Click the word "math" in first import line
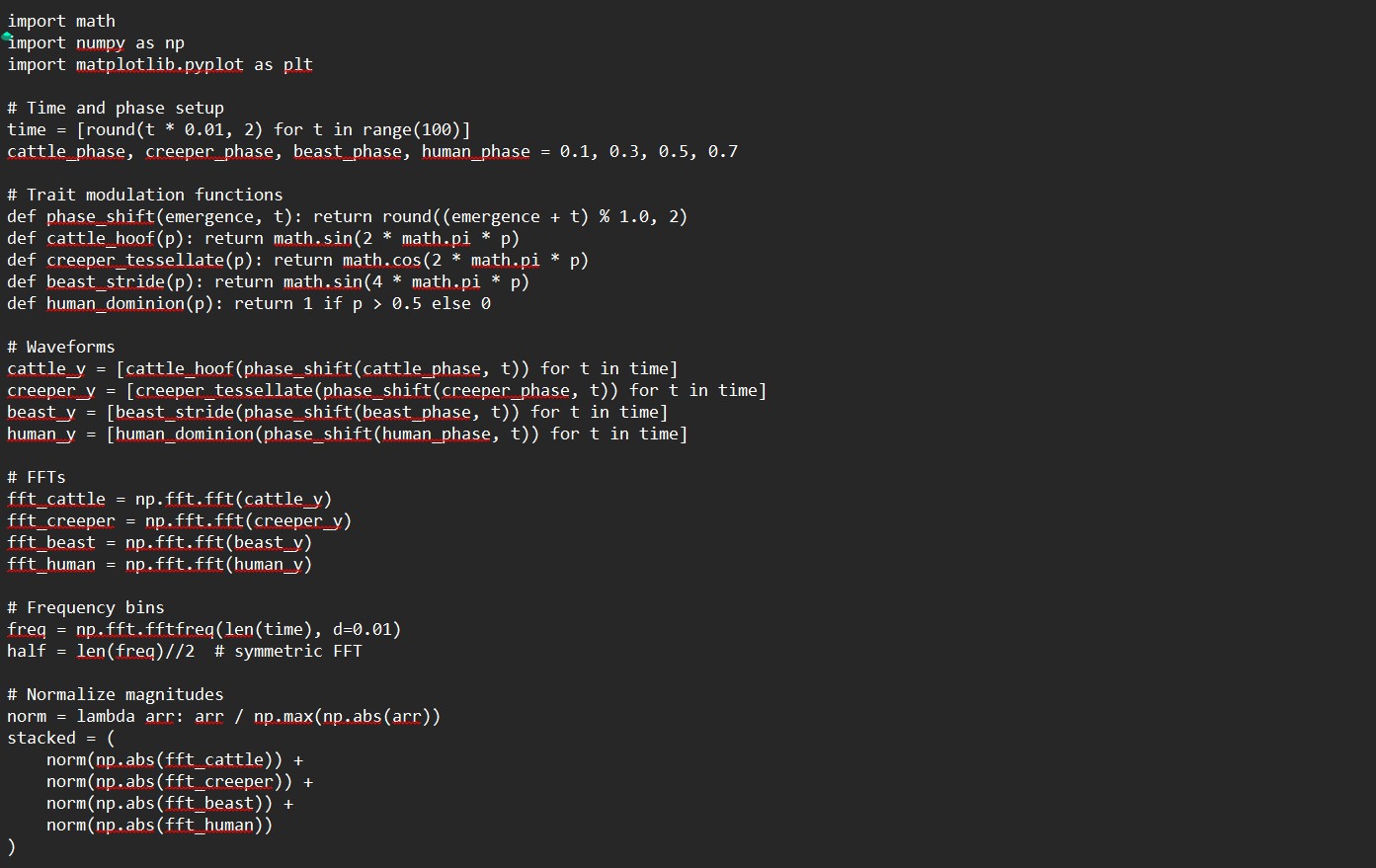 [95, 21]
